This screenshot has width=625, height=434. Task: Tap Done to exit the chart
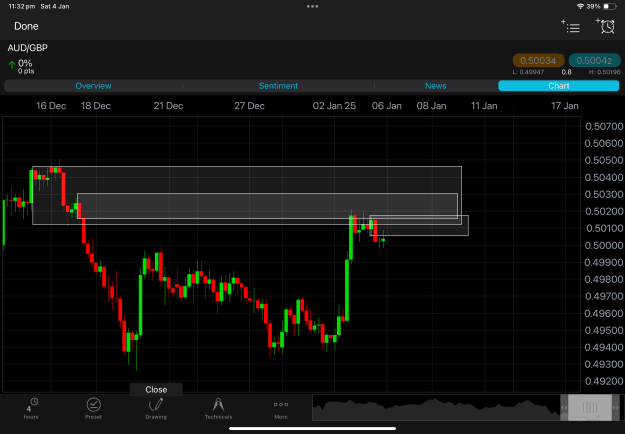(26, 26)
